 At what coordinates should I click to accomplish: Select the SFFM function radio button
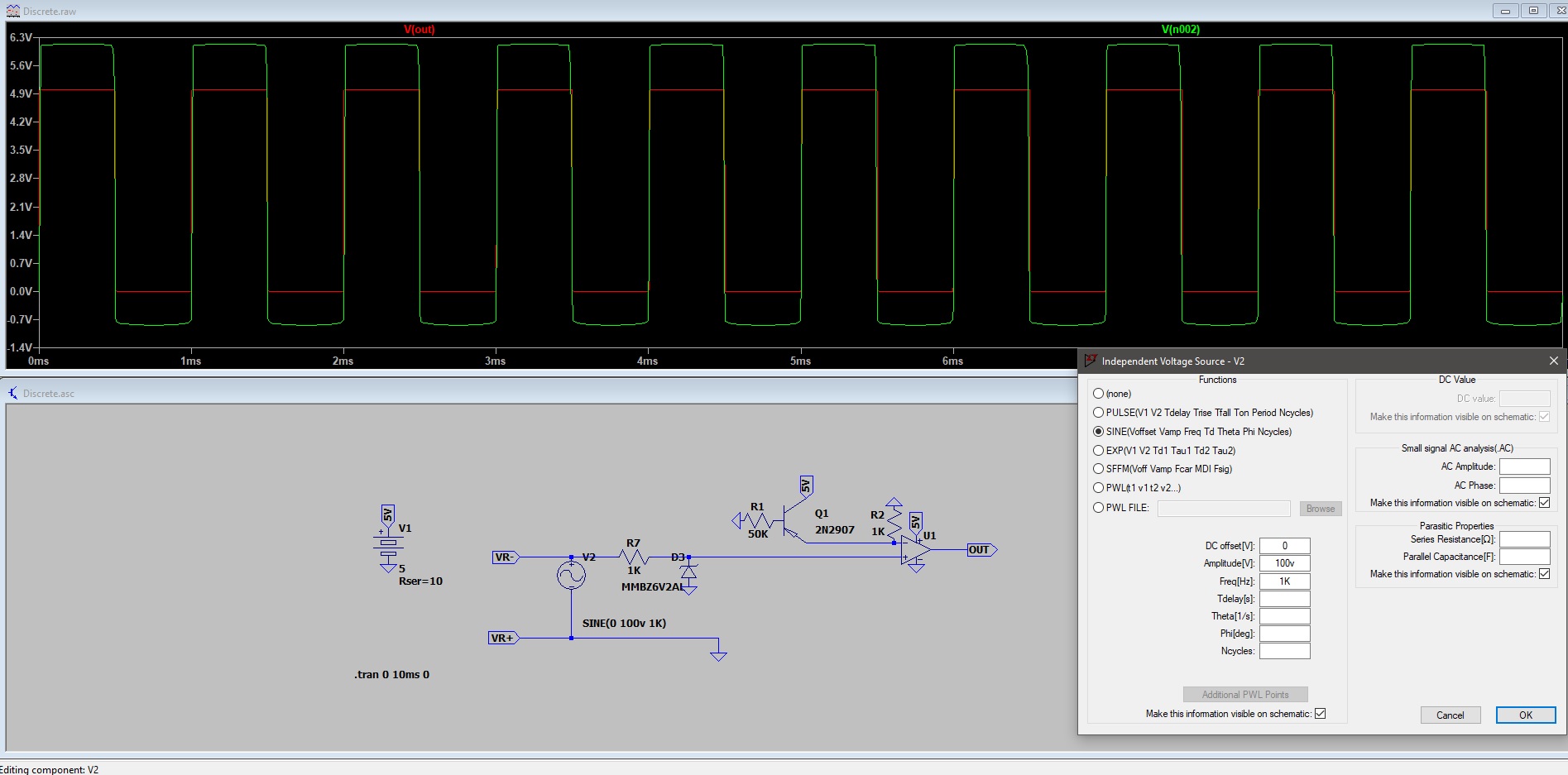pos(1099,469)
